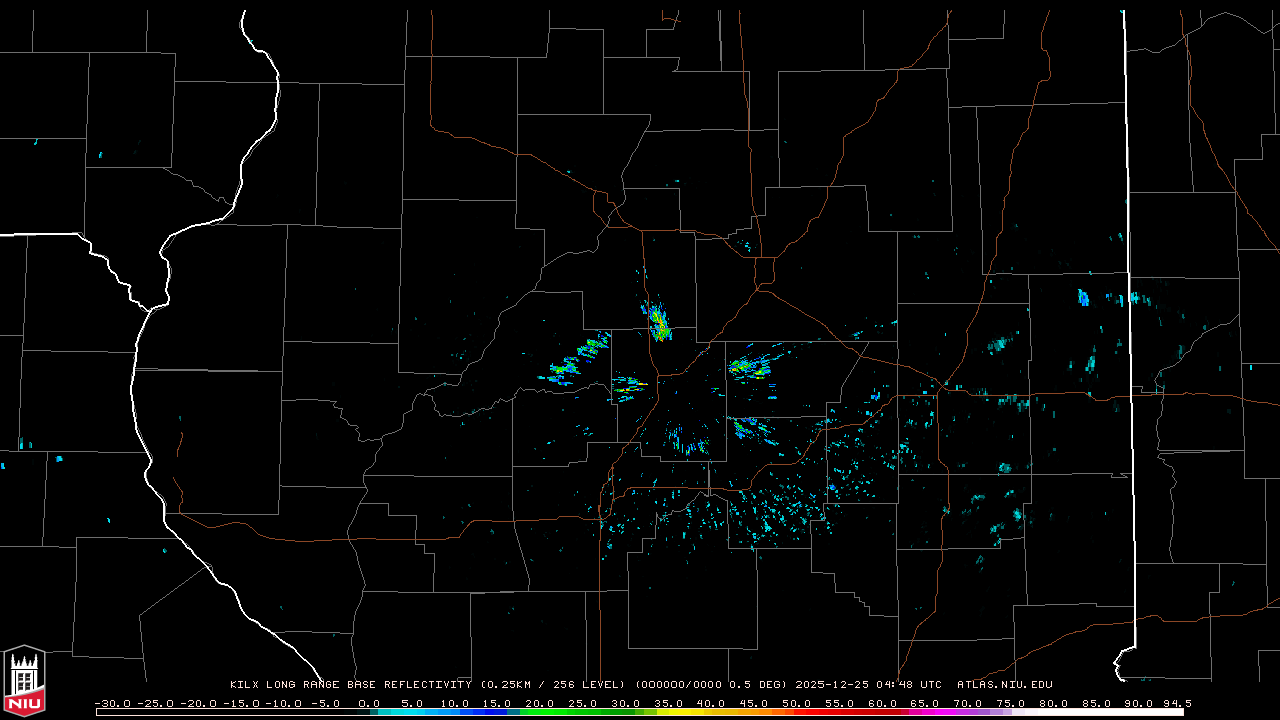Click the 0.0 label on the color scale
Screen dimensions: 1280x720
pyautogui.click(x=369, y=703)
